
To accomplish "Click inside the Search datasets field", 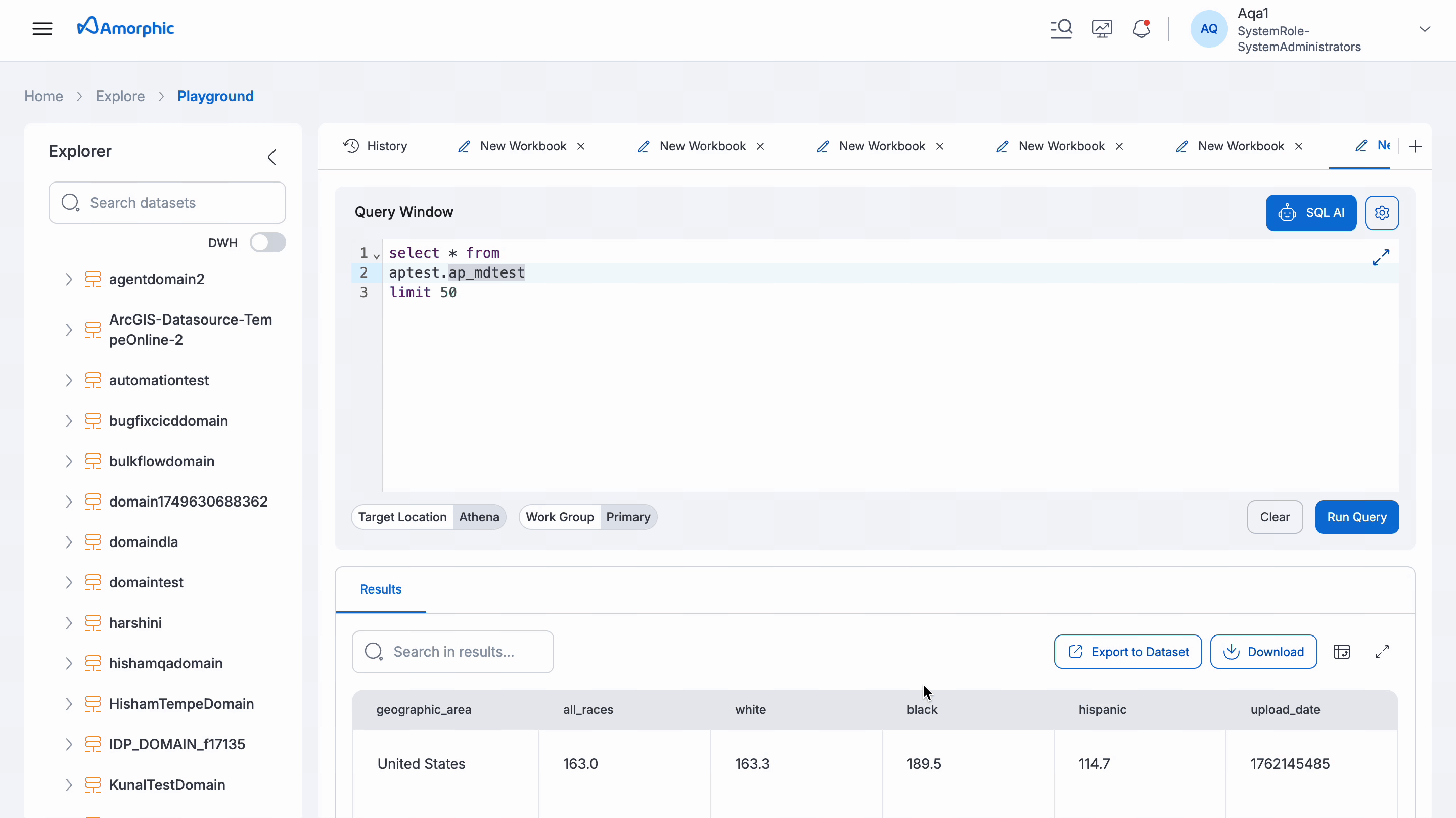I will (167, 202).
